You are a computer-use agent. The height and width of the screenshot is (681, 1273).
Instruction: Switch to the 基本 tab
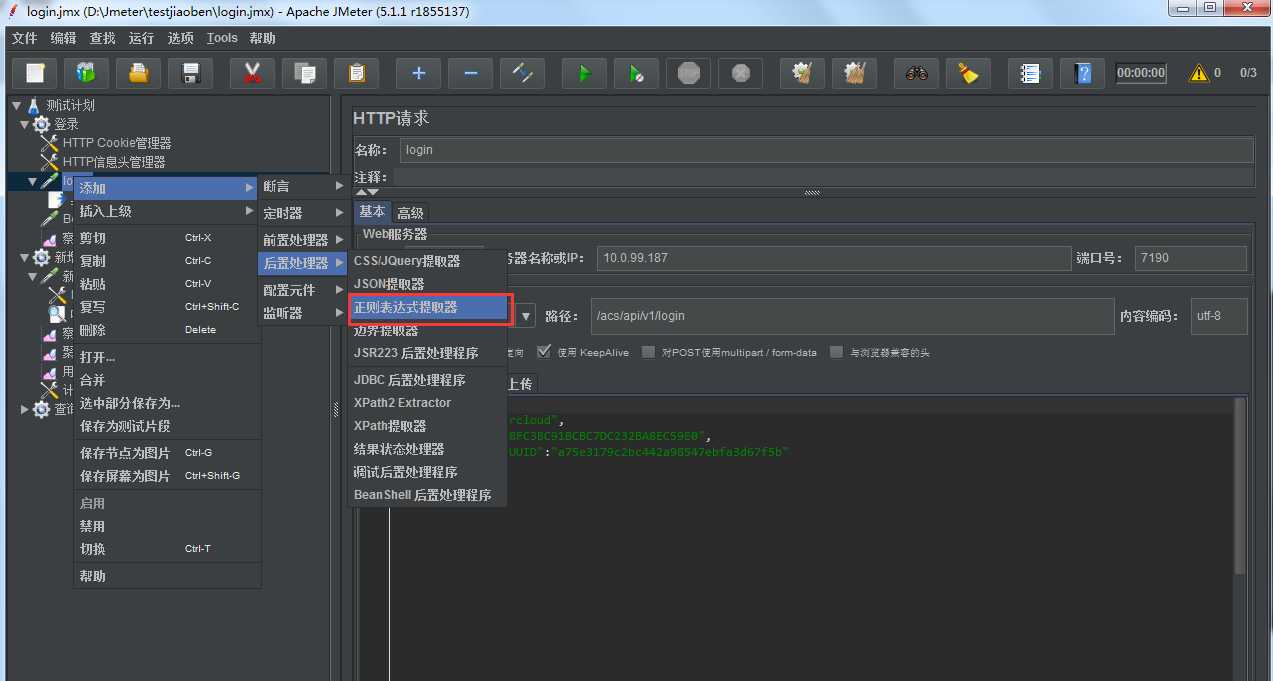(x=372, y=212)
